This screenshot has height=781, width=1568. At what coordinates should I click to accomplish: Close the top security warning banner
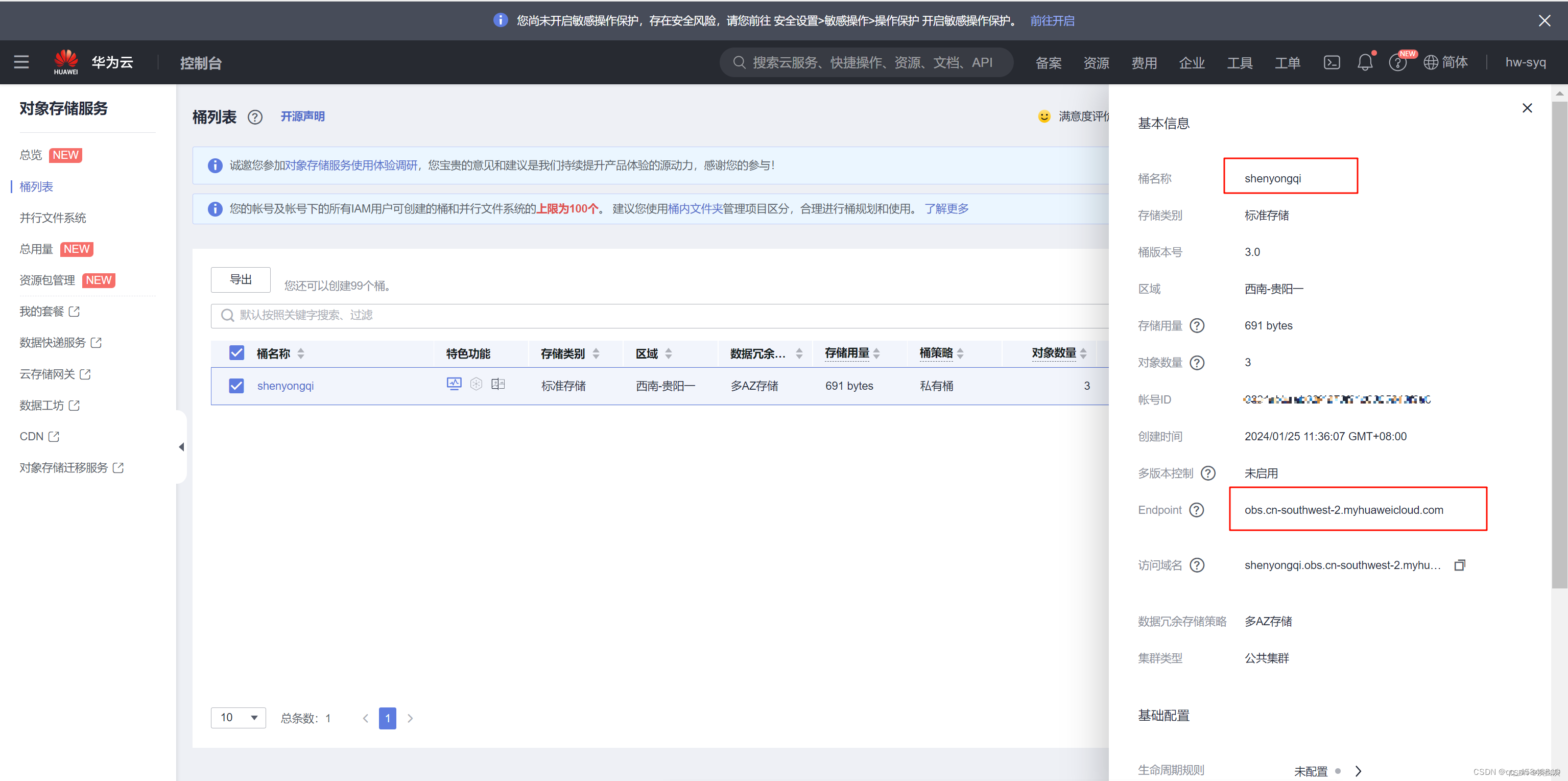pyautogui.click(x=1545, y=21)
